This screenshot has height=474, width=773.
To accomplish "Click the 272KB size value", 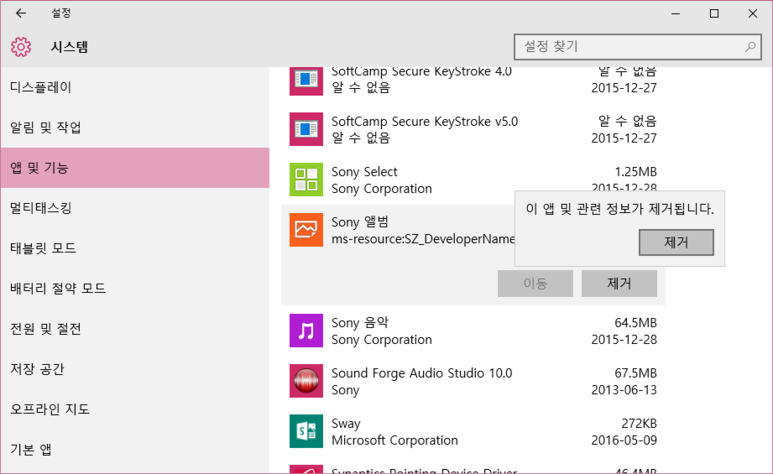I will [639, 423].
